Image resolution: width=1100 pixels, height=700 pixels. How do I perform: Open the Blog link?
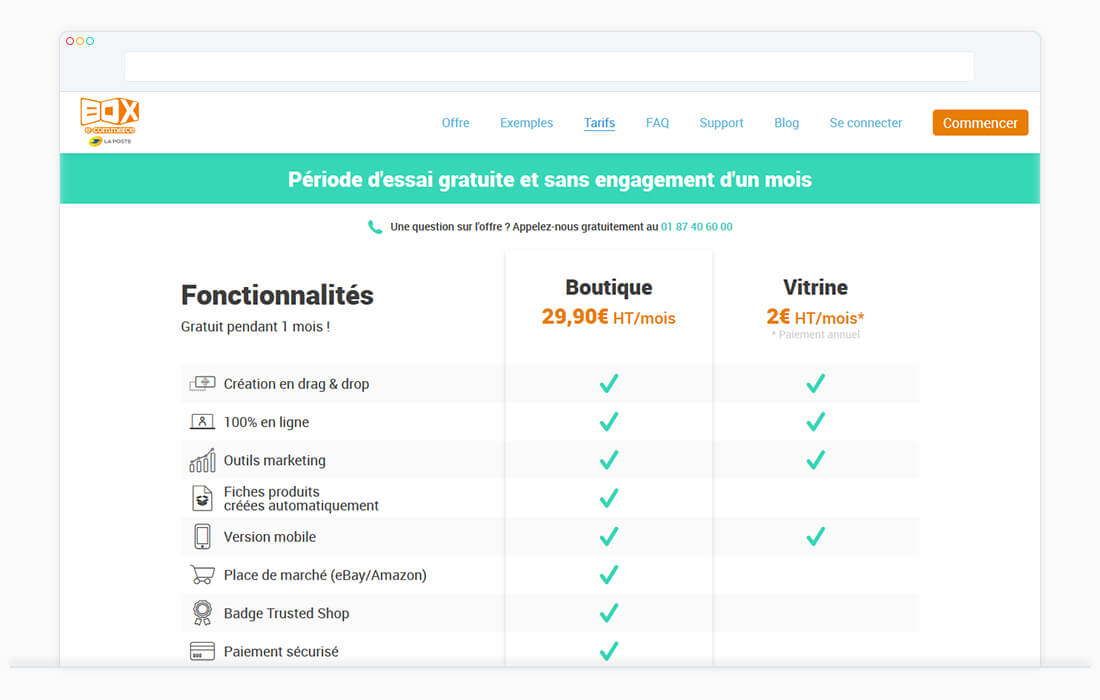786,123
